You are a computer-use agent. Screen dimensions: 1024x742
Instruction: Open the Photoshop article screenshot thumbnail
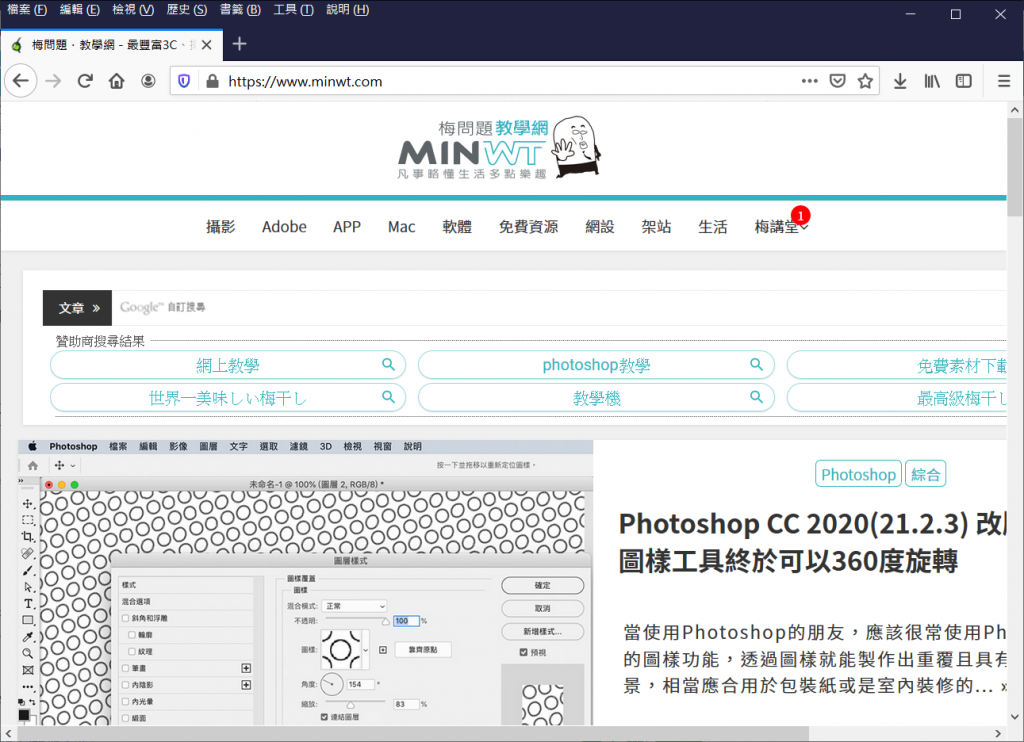306,583
